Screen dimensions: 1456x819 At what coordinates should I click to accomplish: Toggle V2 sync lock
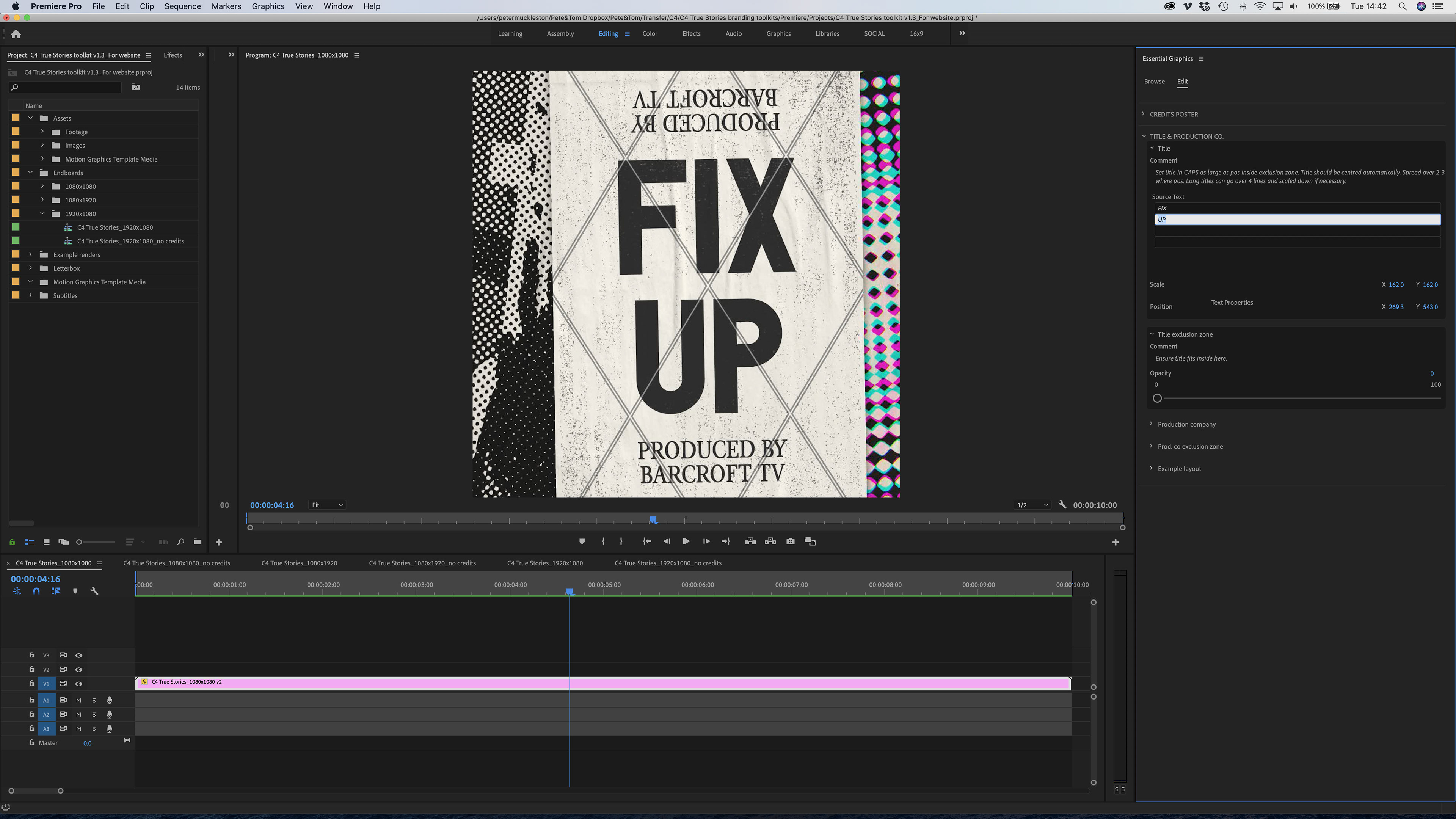[63, 669]
